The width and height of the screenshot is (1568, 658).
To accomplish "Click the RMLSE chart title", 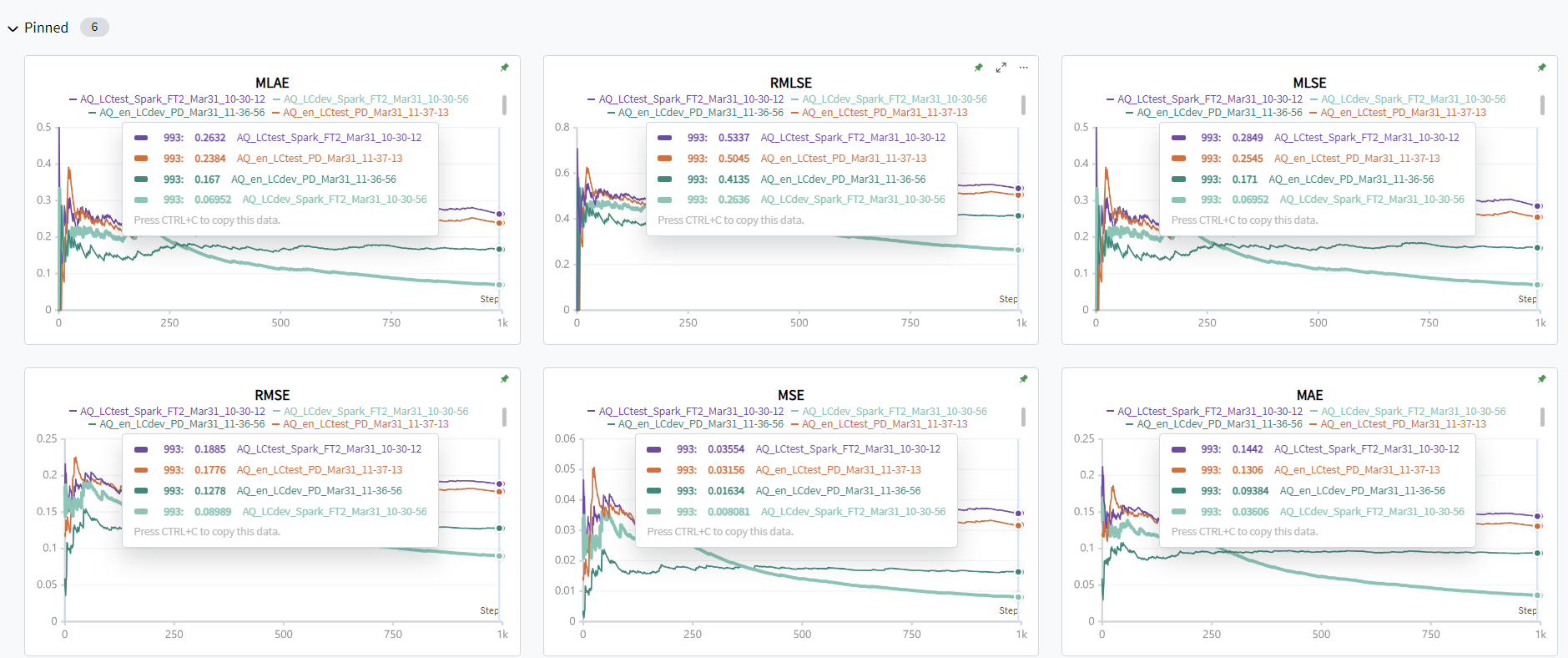I will pos(791,83).
